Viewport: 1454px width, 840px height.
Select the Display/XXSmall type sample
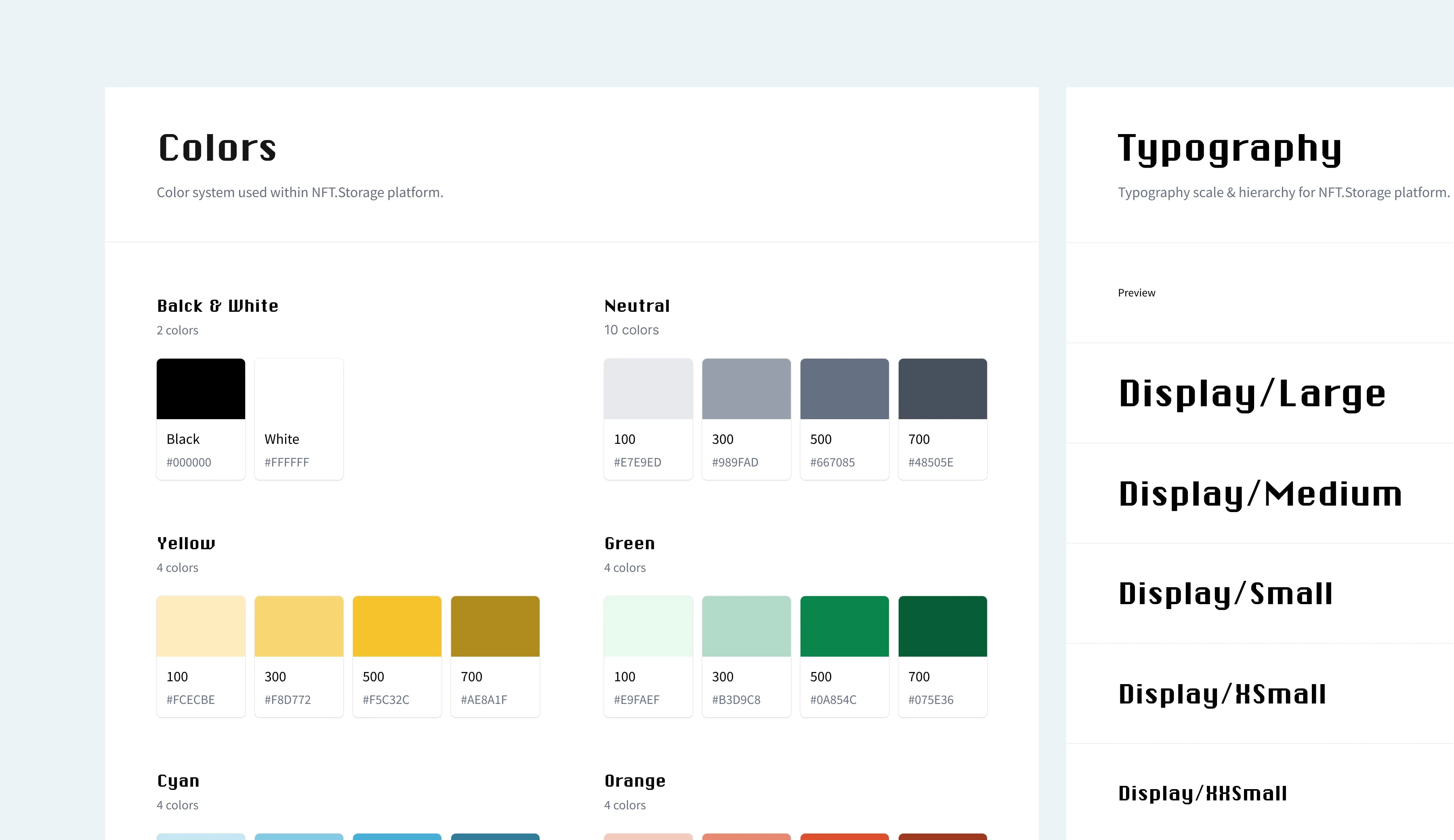pyautogui.click(x=1202, y=794)
